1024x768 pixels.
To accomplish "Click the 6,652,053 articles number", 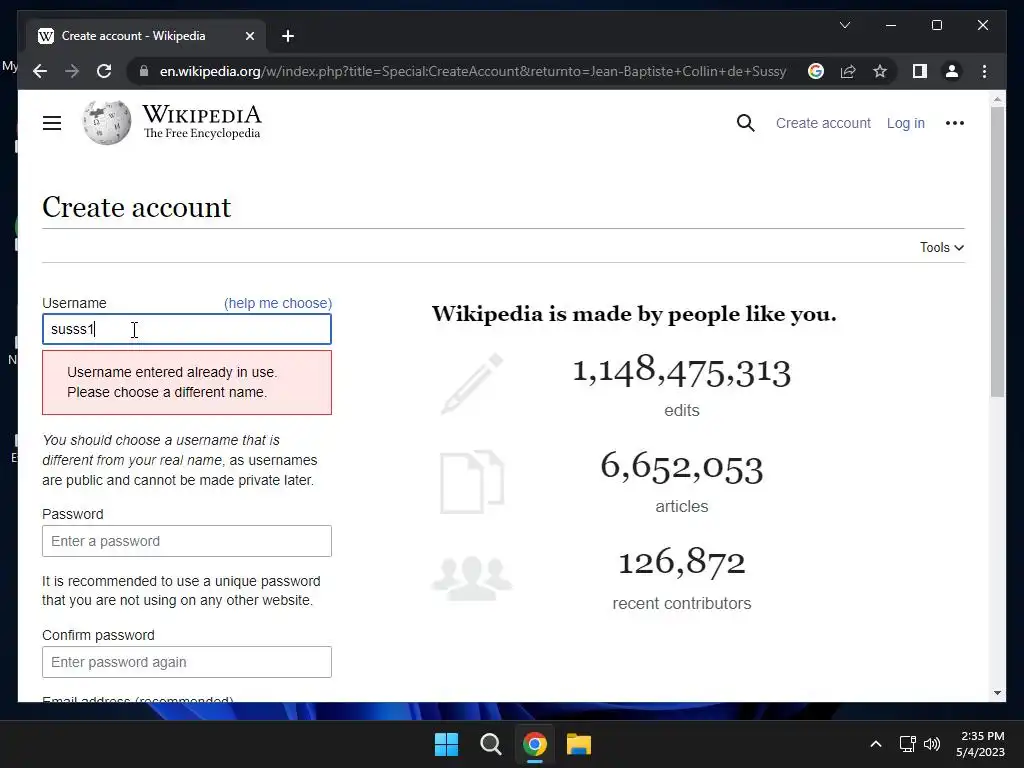I will coord(682,466).
